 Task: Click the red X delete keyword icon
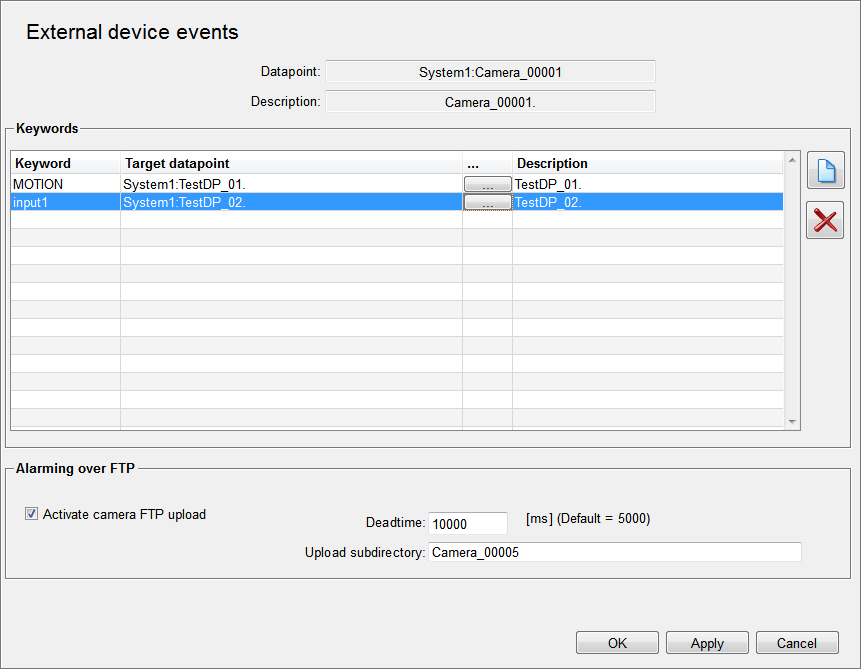point(825,220)
